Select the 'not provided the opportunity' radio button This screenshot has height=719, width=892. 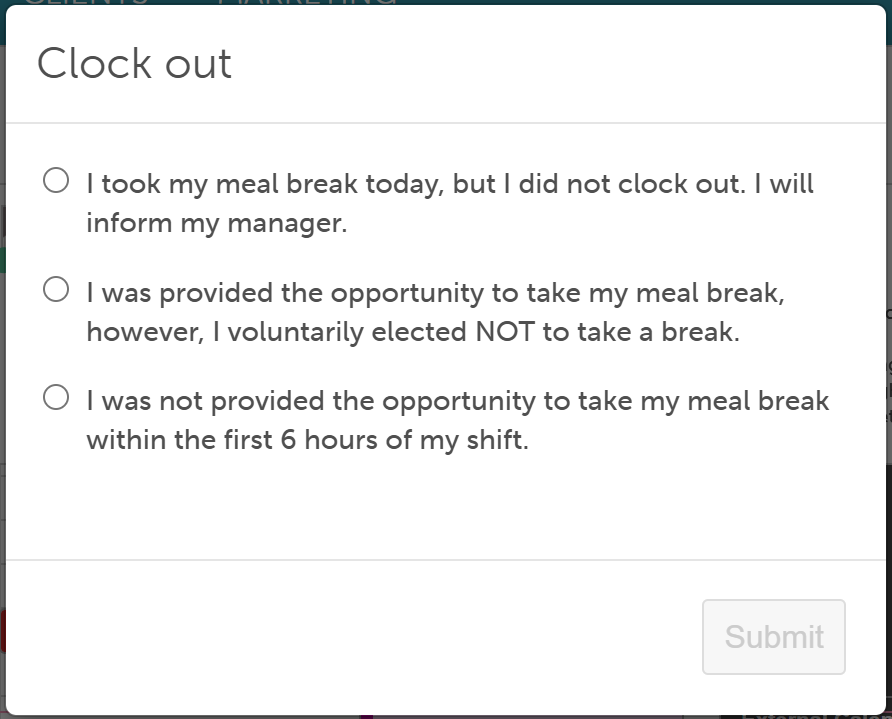[x=56, y=397]
